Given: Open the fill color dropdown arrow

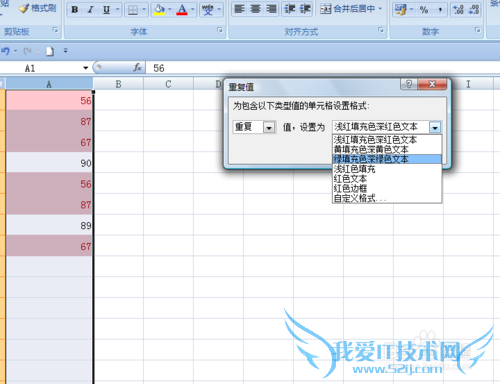Looking at the screenshot, I should coord(170,10).
